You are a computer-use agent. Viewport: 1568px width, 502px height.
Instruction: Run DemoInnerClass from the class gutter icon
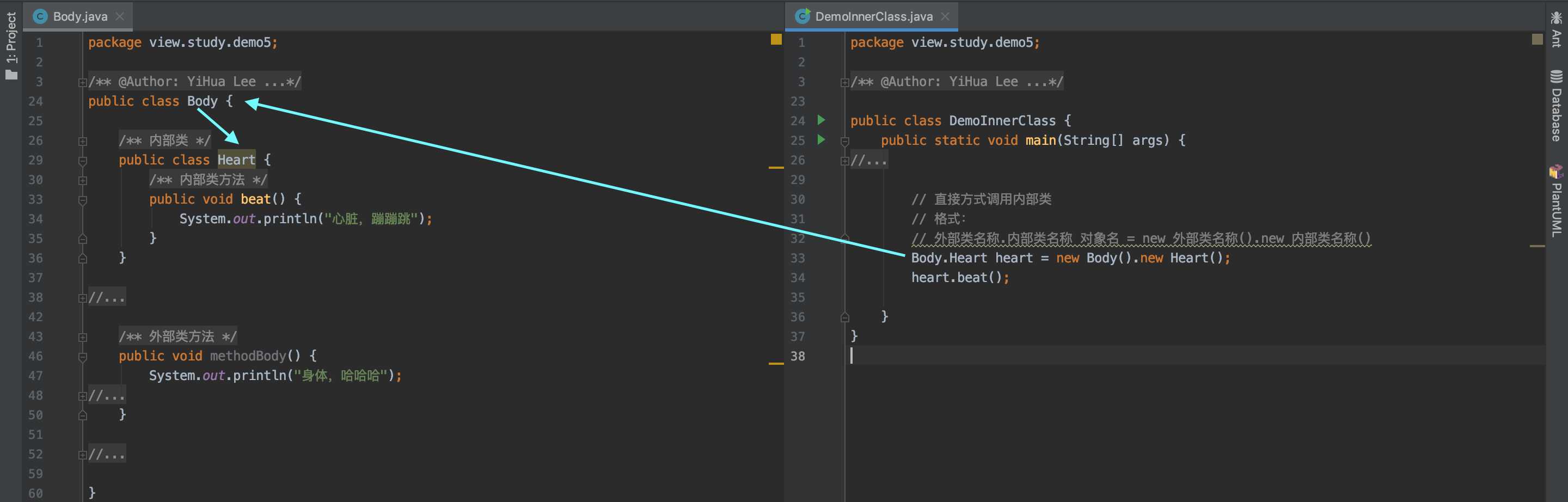[x=821, y=120]
